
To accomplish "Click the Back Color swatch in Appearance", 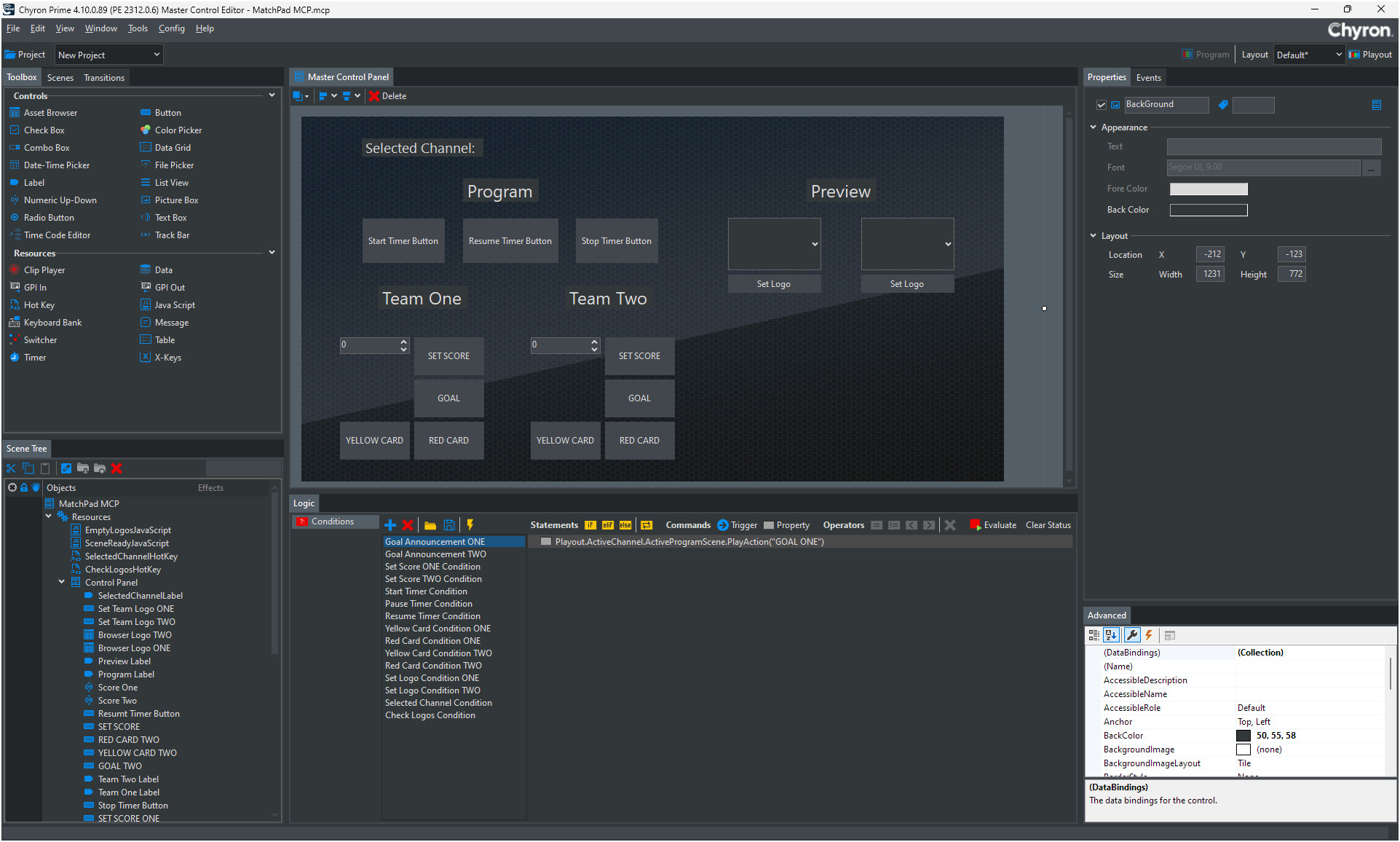I will tap(1209, 210).
